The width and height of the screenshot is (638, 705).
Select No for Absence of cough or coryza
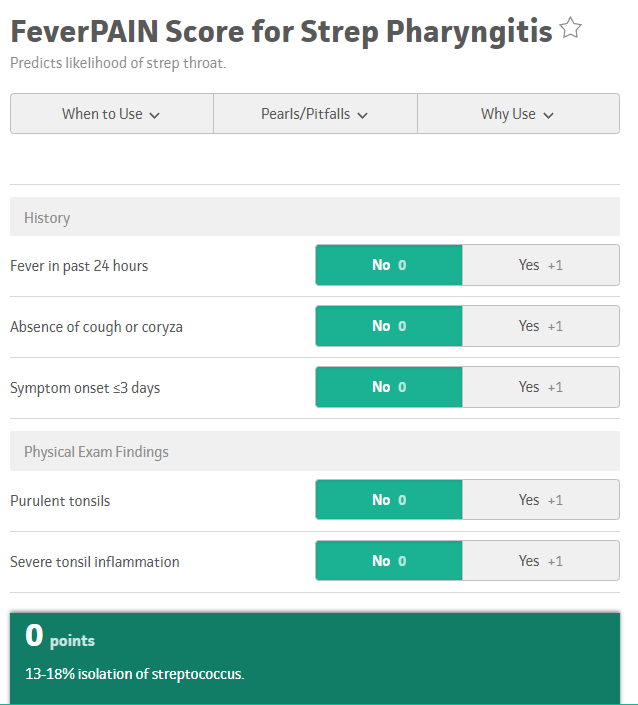[x=389, y=326]
